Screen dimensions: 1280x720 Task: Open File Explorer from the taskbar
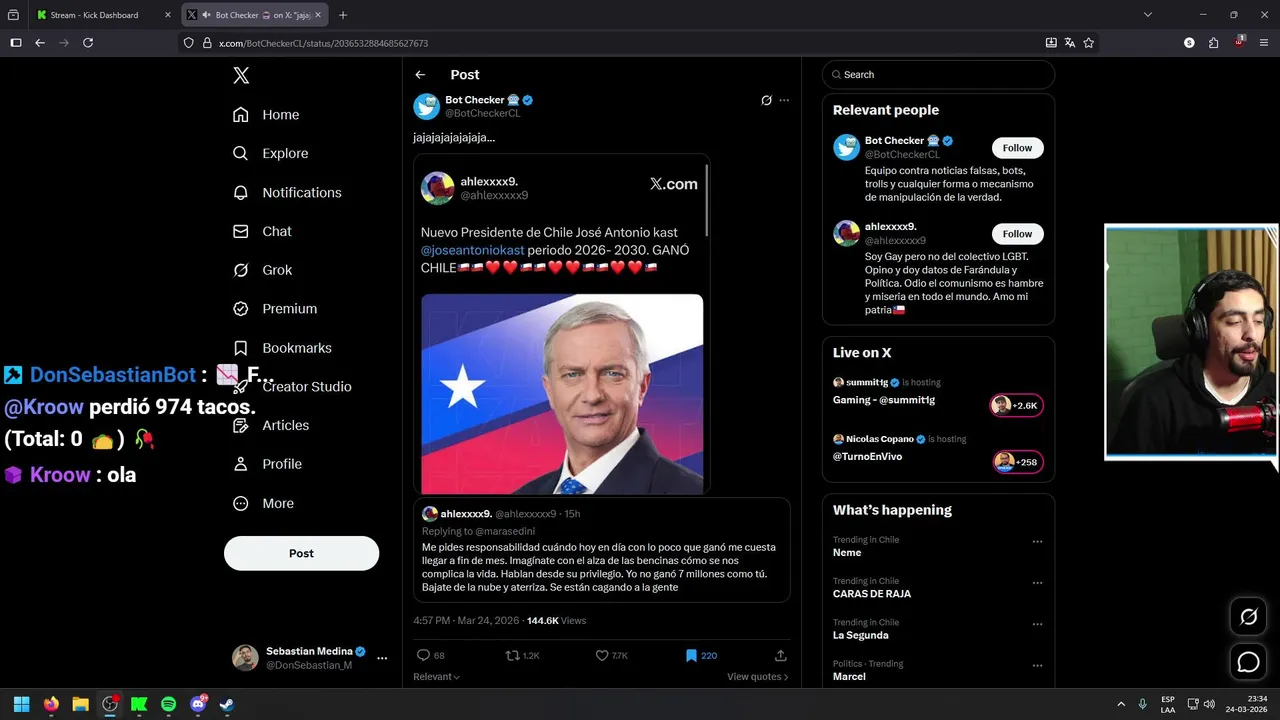pyautogui.click(x=80, y=704)
